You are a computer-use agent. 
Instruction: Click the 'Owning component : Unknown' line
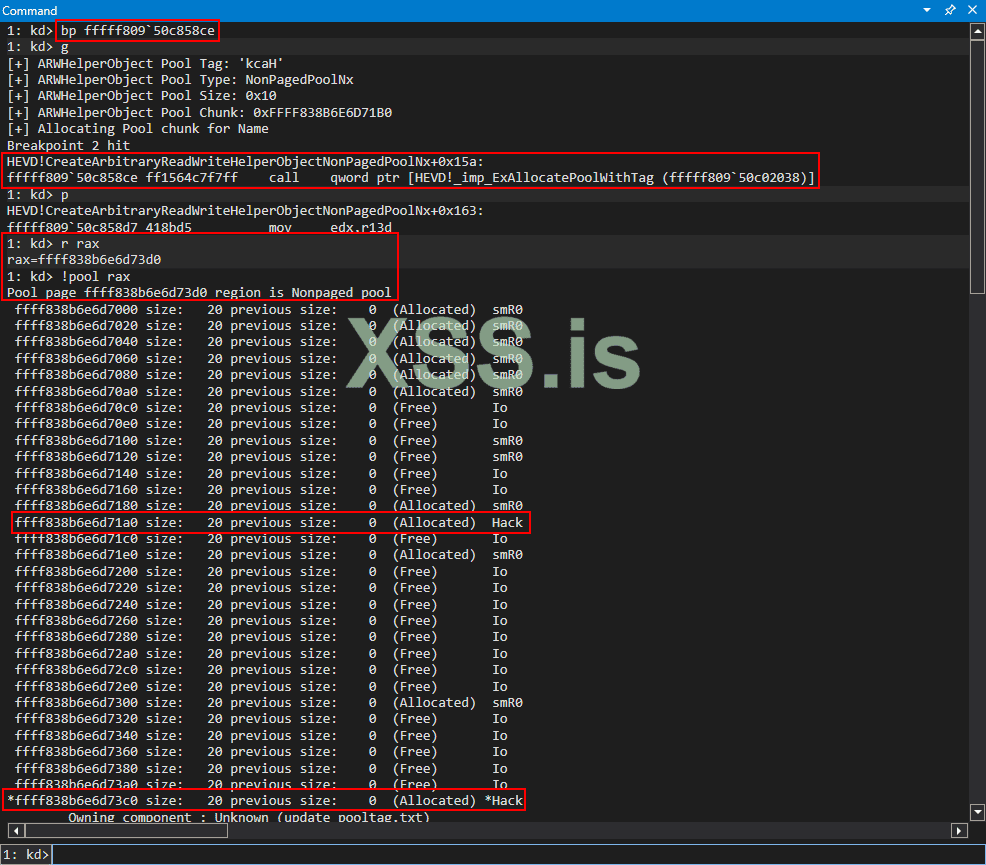coord(249,817)
